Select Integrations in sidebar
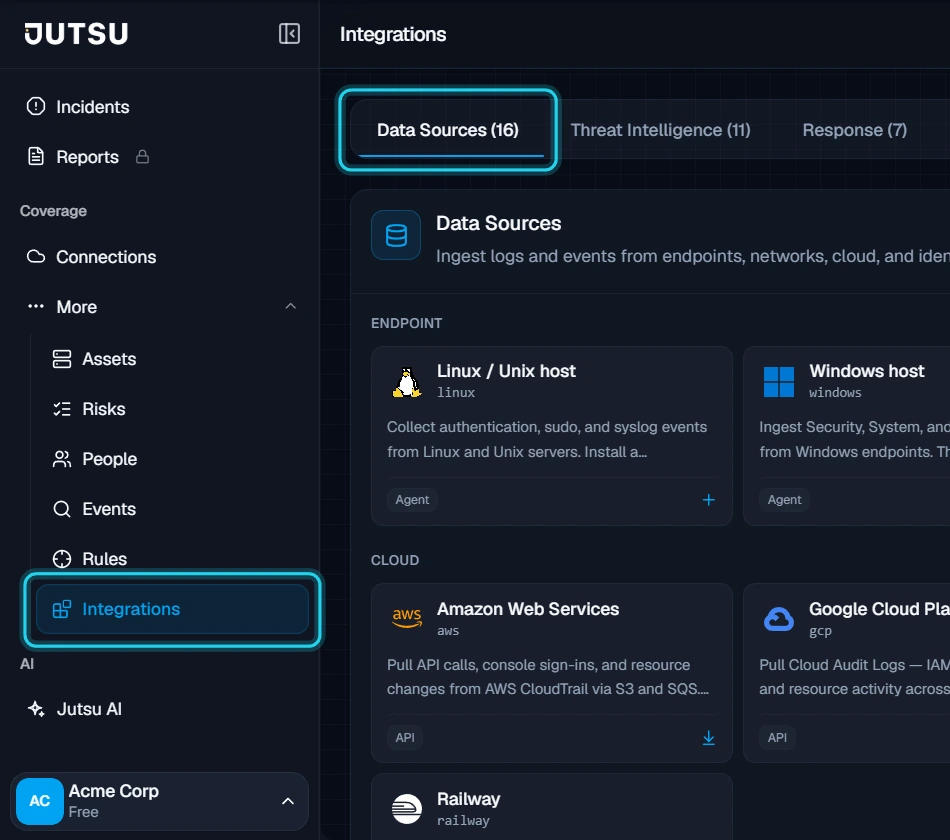Viewport: 950px width, 840px height. pos(172,609)
